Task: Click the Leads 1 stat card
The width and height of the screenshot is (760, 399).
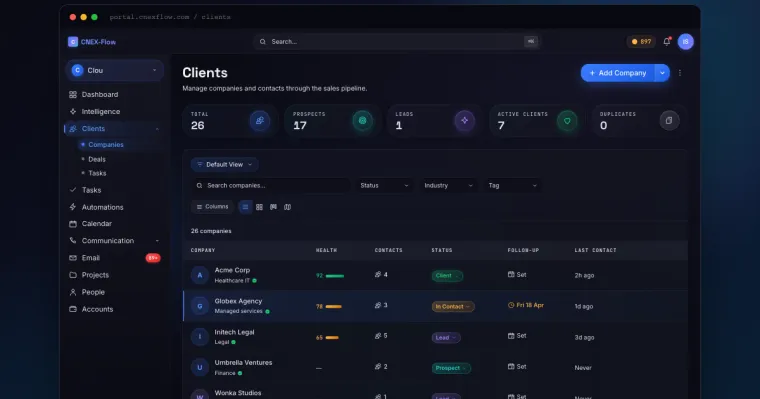Action: (x=435, y=121)
